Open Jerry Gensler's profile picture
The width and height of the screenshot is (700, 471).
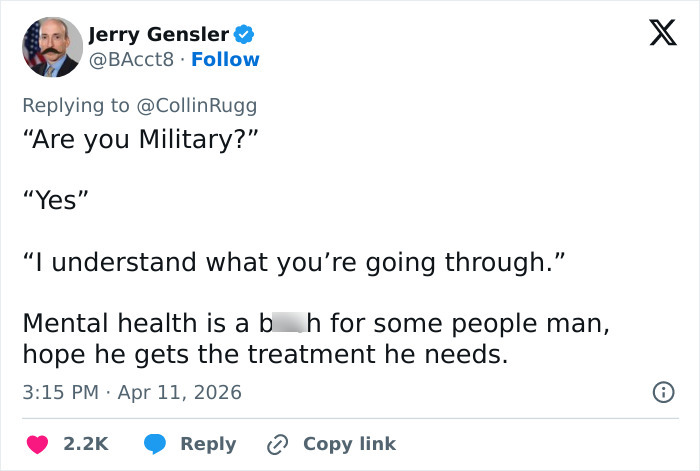click(x=51, y=47)
